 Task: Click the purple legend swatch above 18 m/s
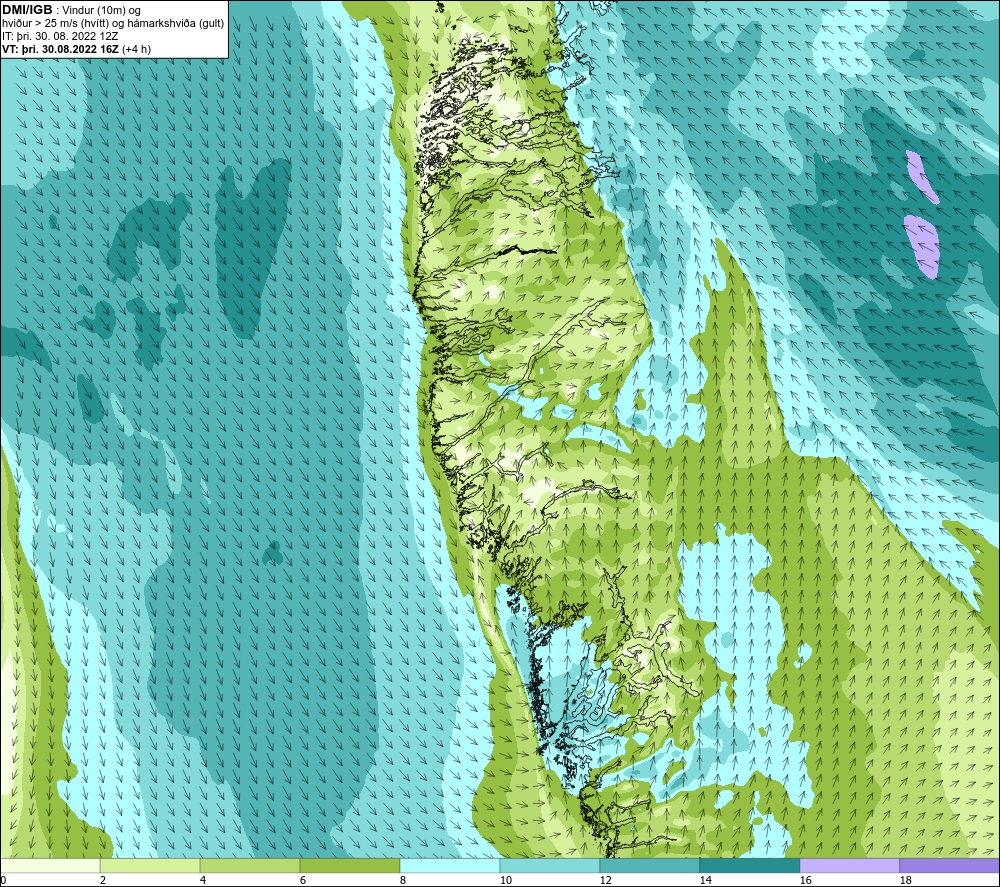(950, 865)
